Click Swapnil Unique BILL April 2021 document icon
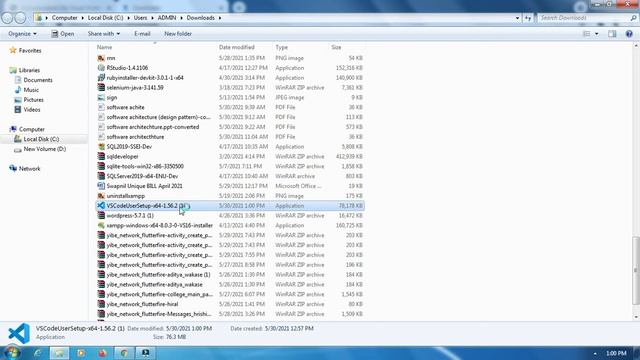Image resolution: width=640 pixels, height=360 pixels. pyautogui.click(x=101, y=186)
